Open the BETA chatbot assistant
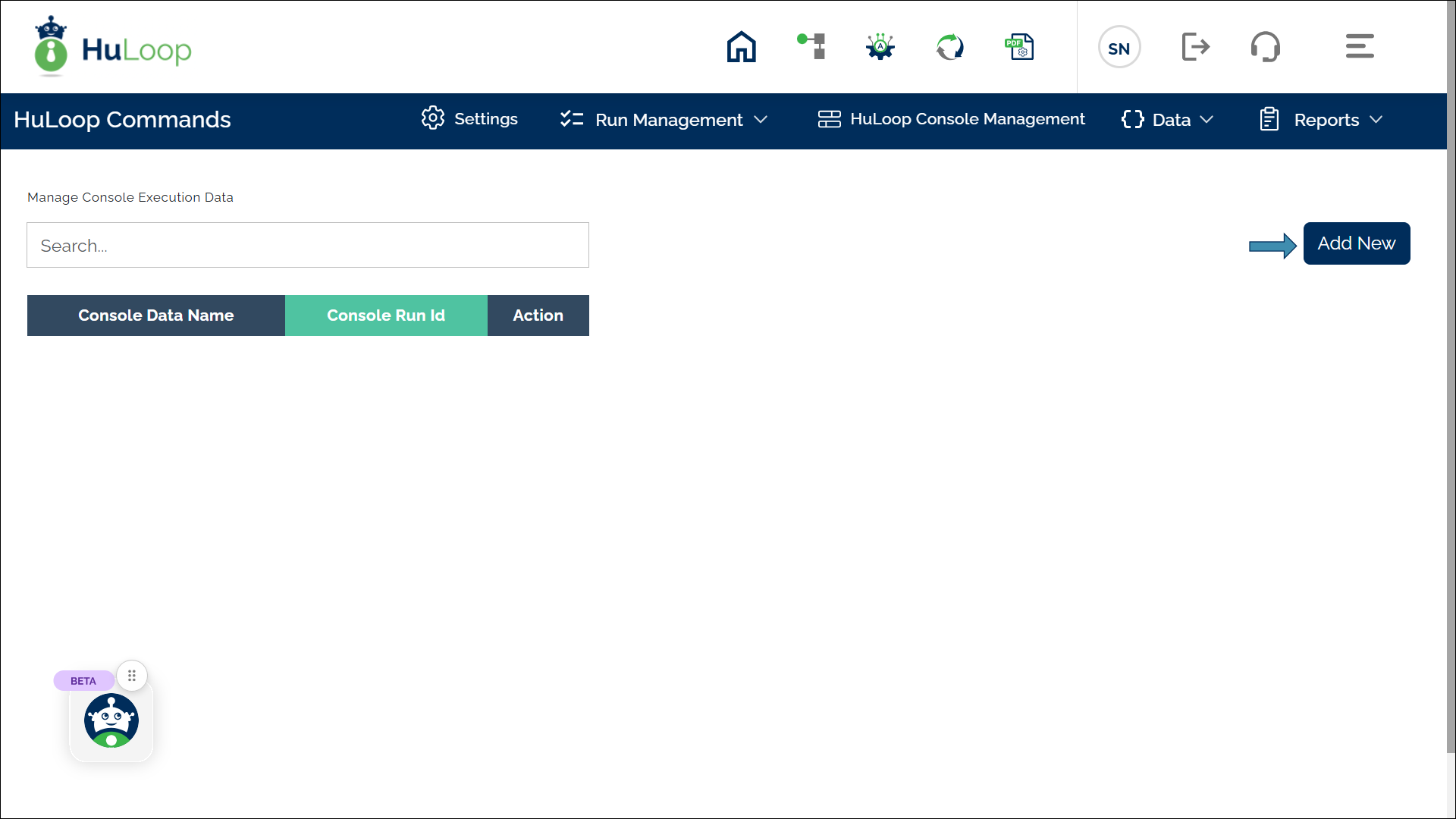Screen dimensions: 1456x819 [x=111, y=720]
